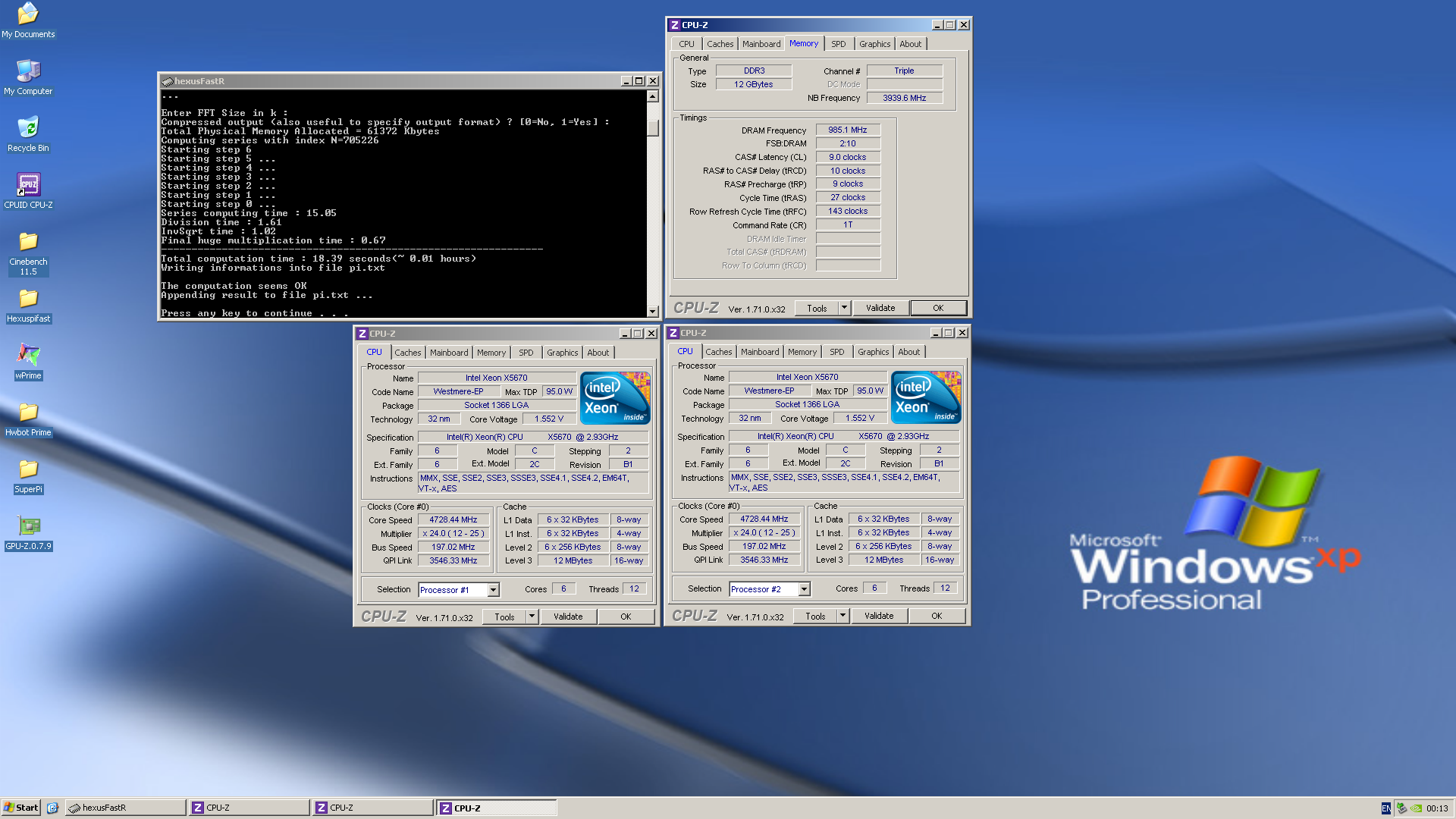Click Core Speed 4728.44 MHz in Processor #1

(x=453, y=519)
